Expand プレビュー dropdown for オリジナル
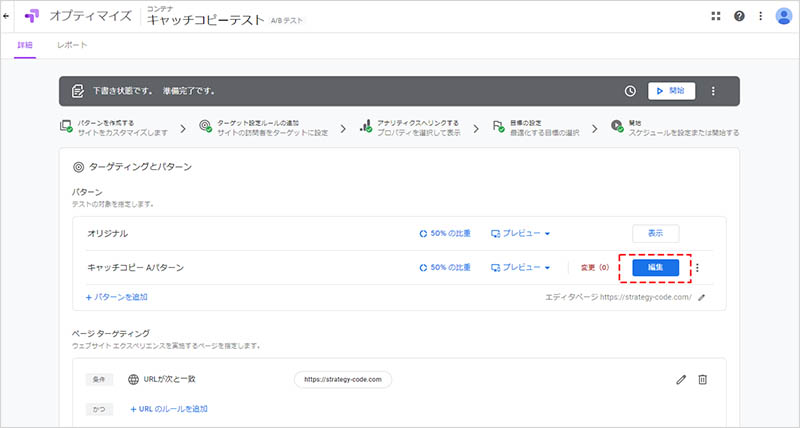Image resolution: width=800 pixels, height=428 pixels. point(521,234)
